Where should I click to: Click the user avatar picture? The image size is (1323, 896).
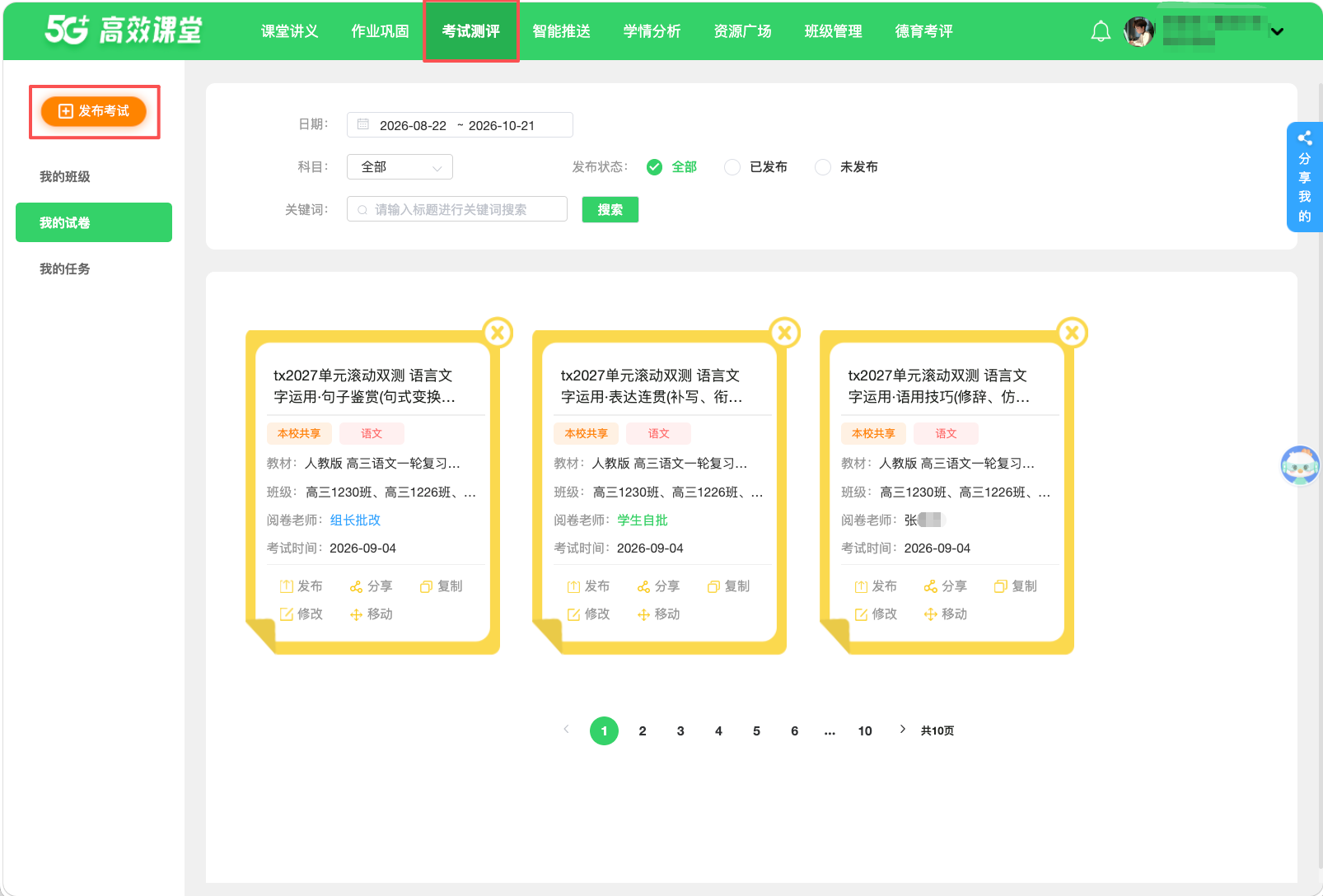pos(1139,31)
